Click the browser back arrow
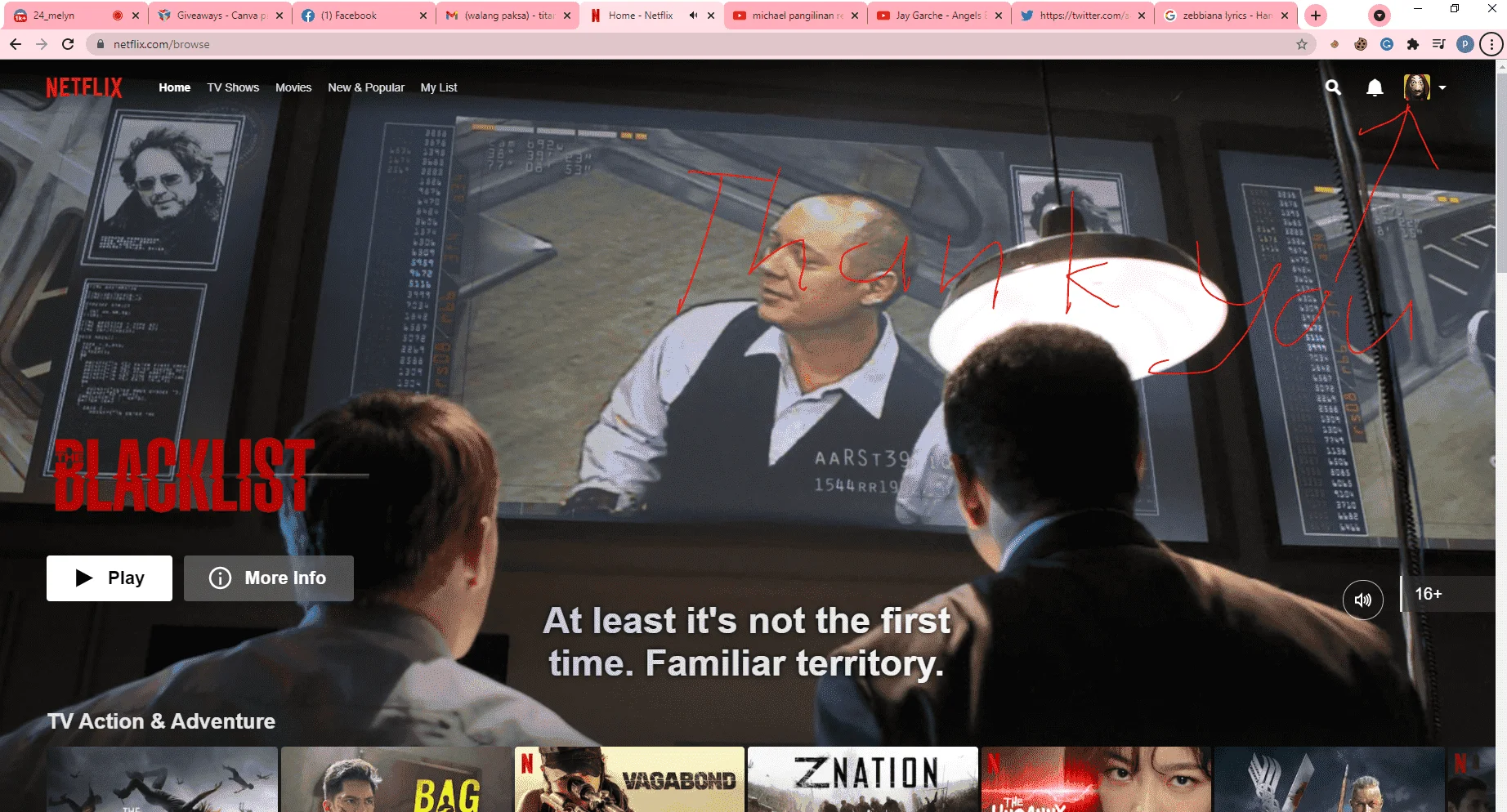The width and height of the screenshot is (1507, 812). point(16,44)
